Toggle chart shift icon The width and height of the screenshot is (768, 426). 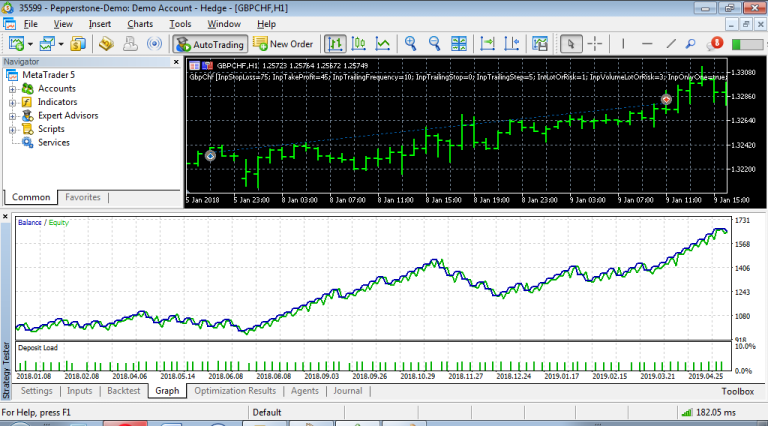(x=511, y=44)
